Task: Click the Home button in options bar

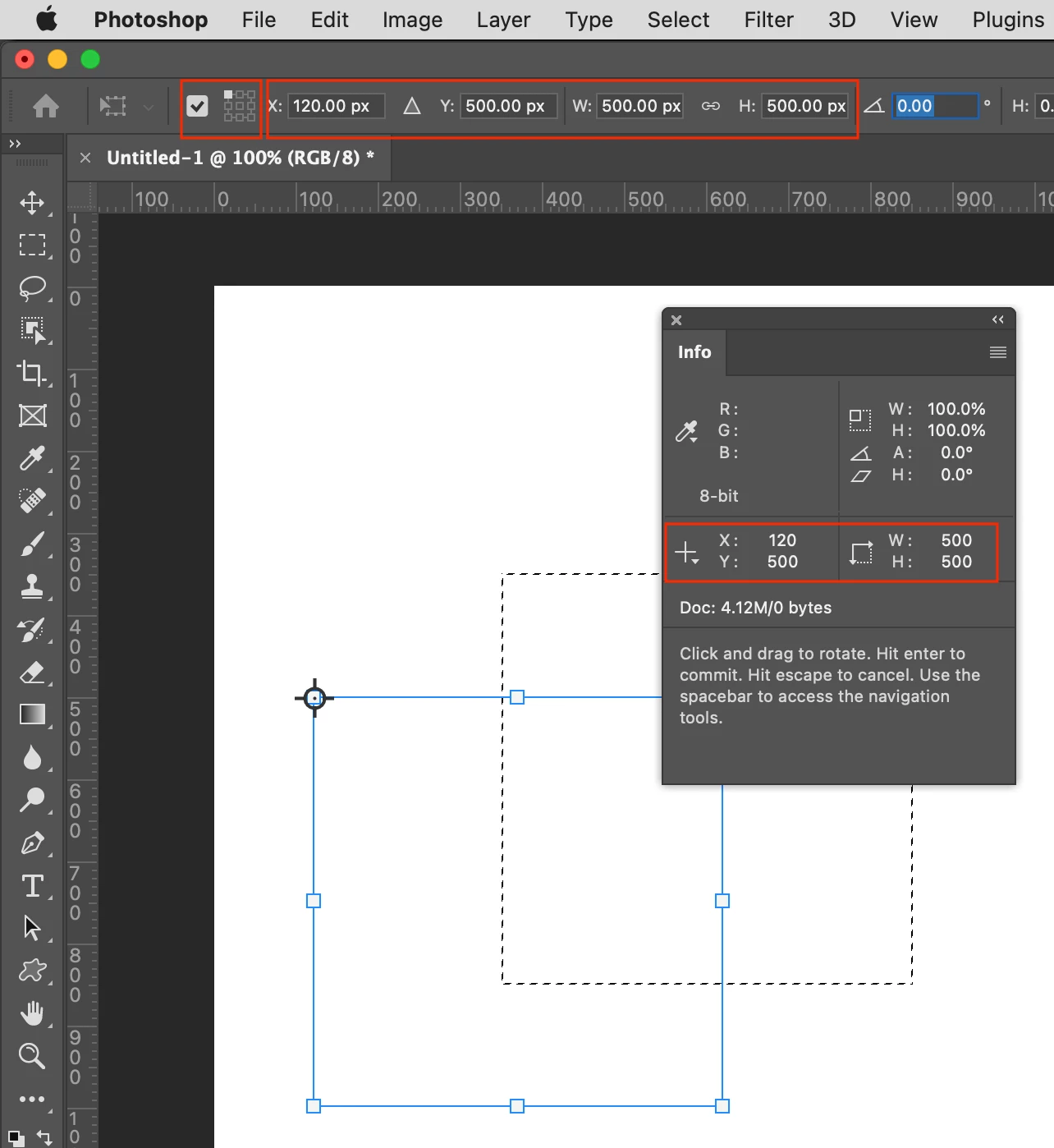Action: pyautogui.click(x=46, y=106)
